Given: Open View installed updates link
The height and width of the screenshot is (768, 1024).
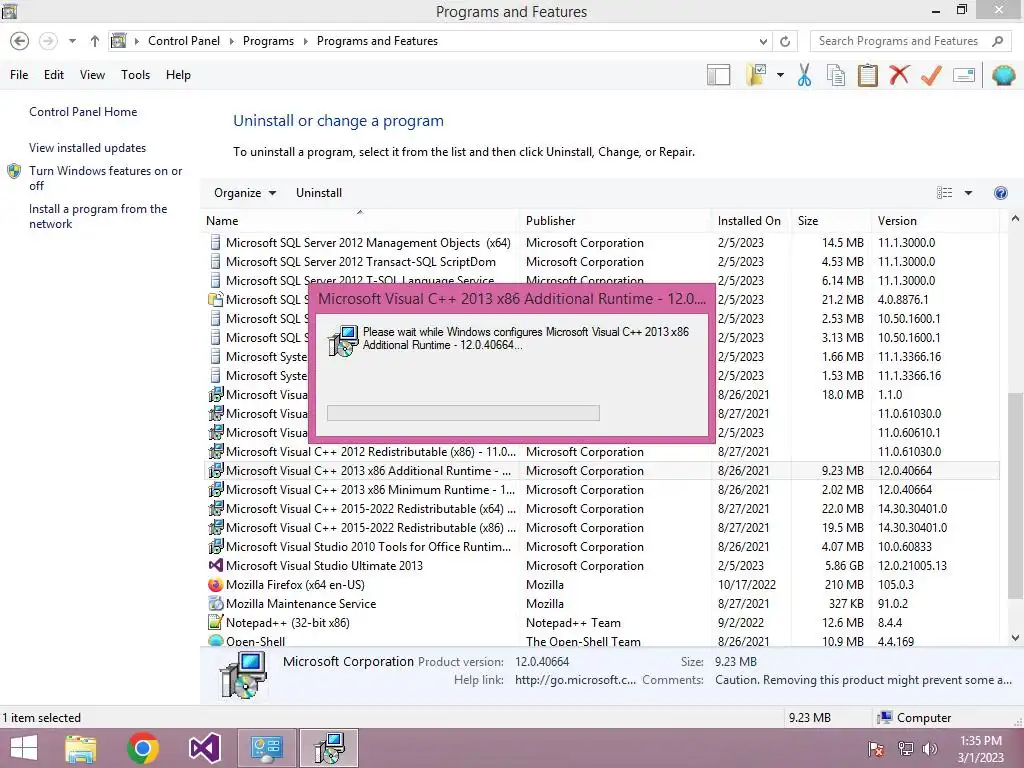Looking at the screenshot, I should pyautogui.click(x=88, y=148).
